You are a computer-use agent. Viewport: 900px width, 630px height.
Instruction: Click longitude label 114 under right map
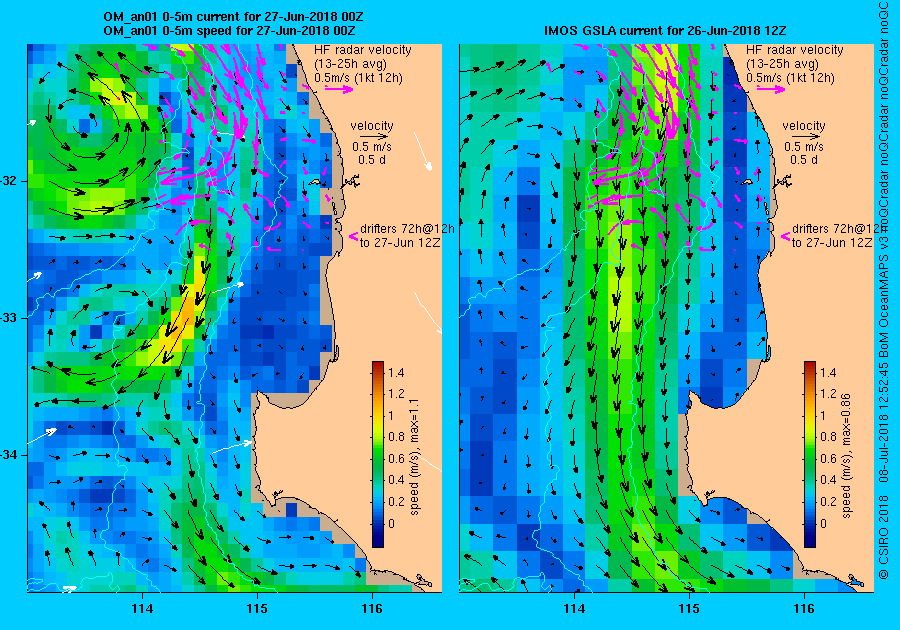575,609
